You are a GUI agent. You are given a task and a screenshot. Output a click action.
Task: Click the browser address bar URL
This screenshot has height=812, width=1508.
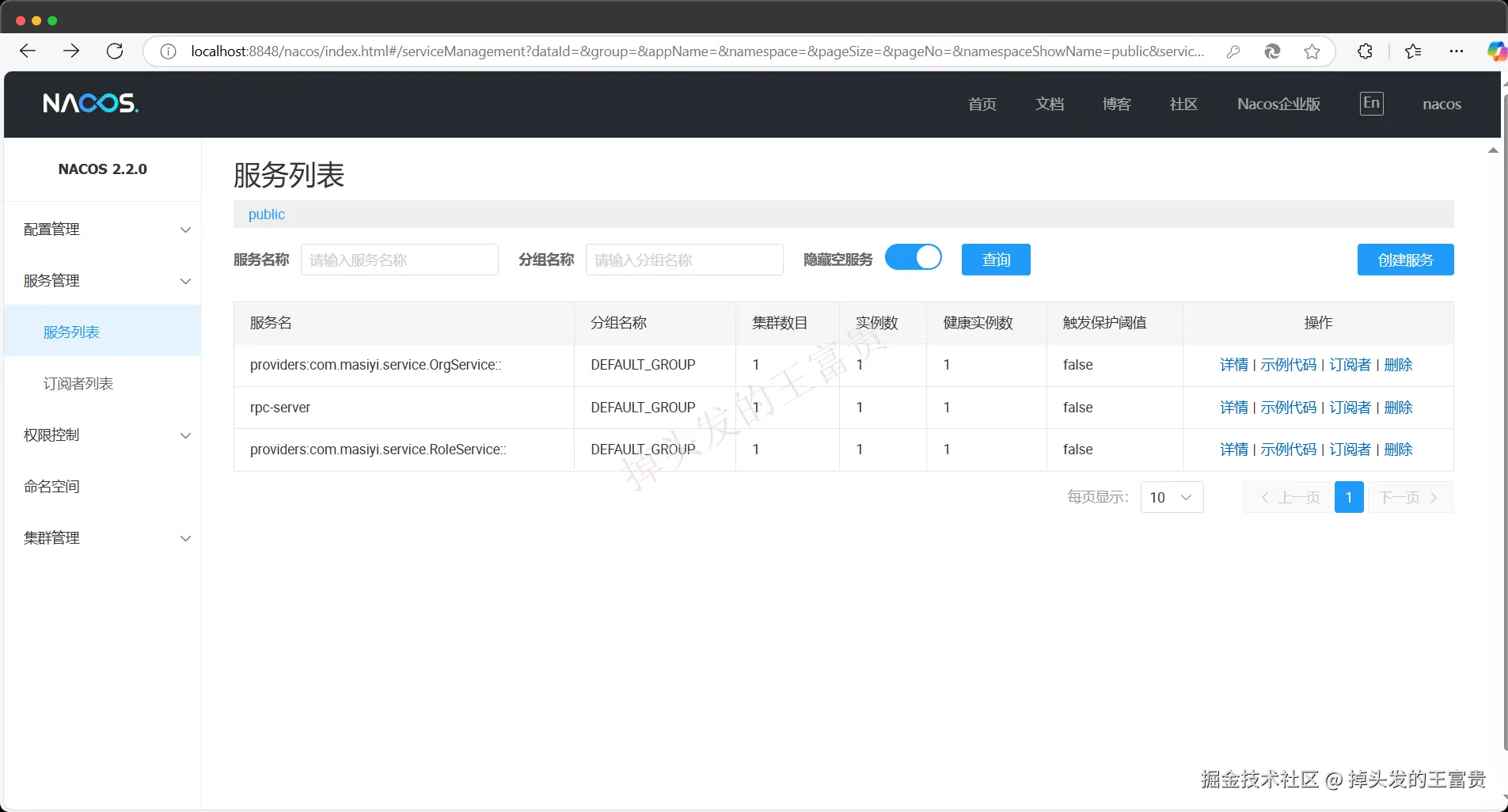(x=697, y=51)
